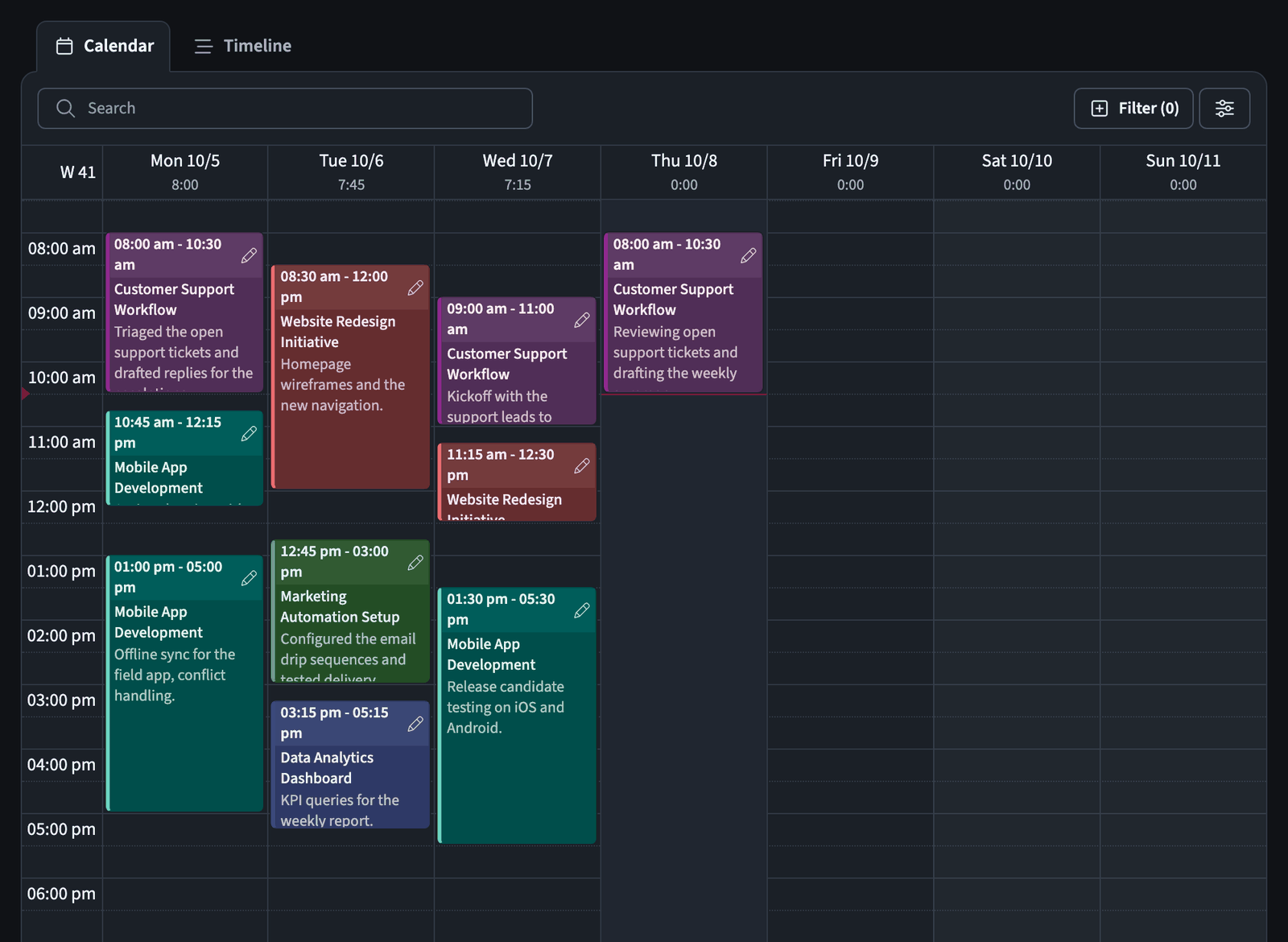Image resolution: width=1288 pixels, height=942 pixels.
Task: Focus the Search input field
Action: (x=285, y=109)
